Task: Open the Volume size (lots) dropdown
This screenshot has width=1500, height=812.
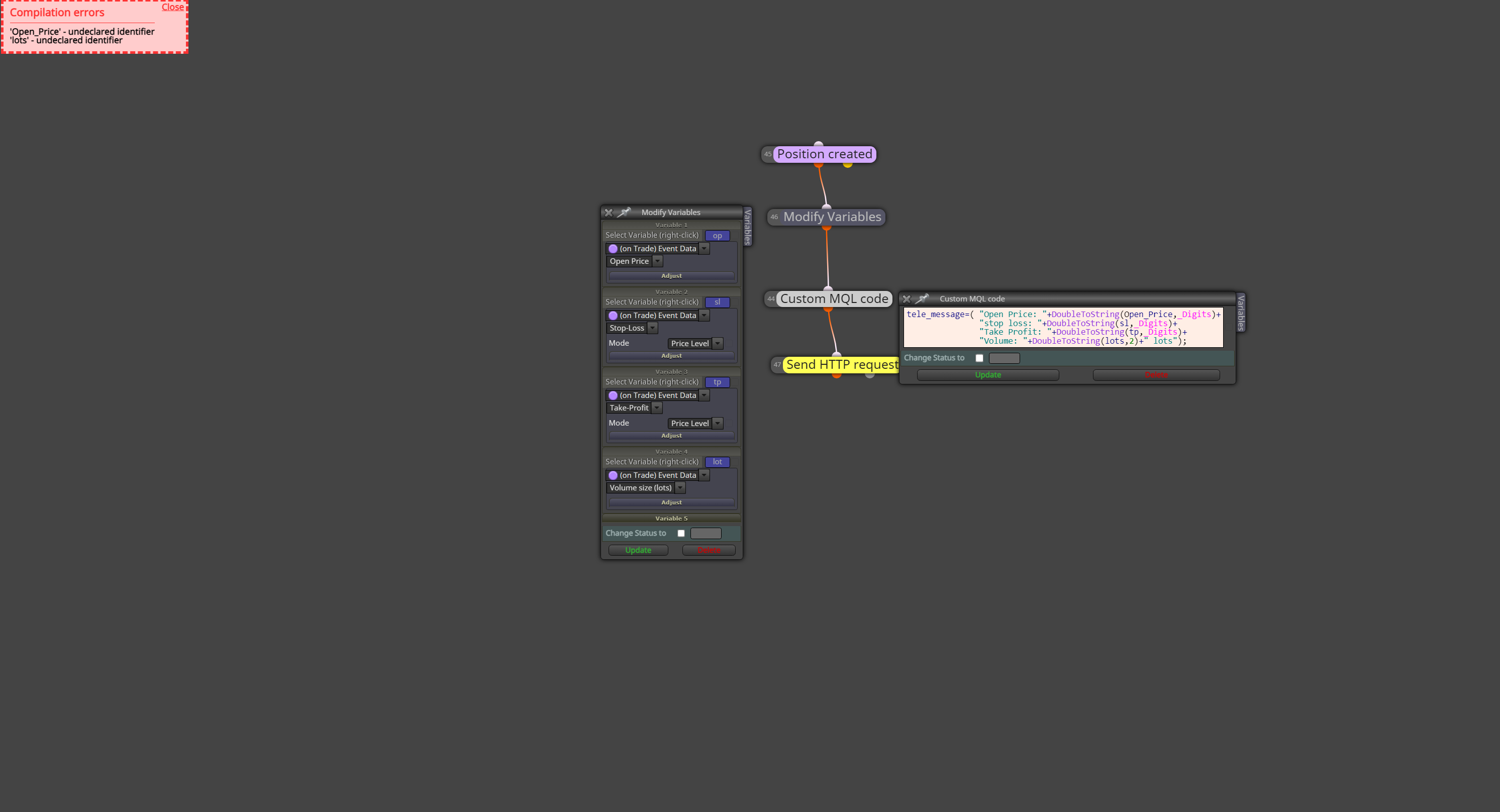Action: (646, 488)
